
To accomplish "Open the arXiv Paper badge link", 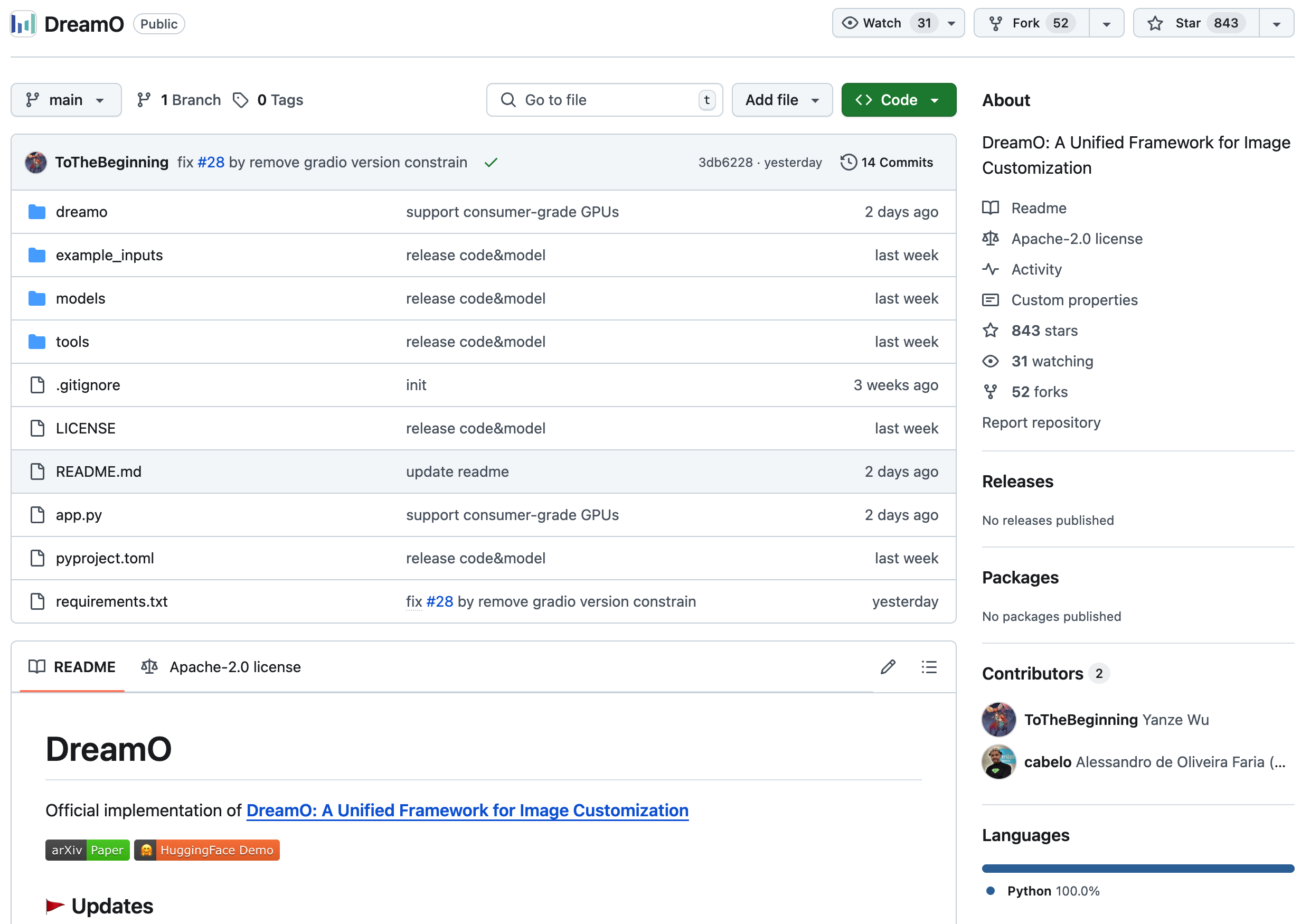I will (x=88, y=850).
